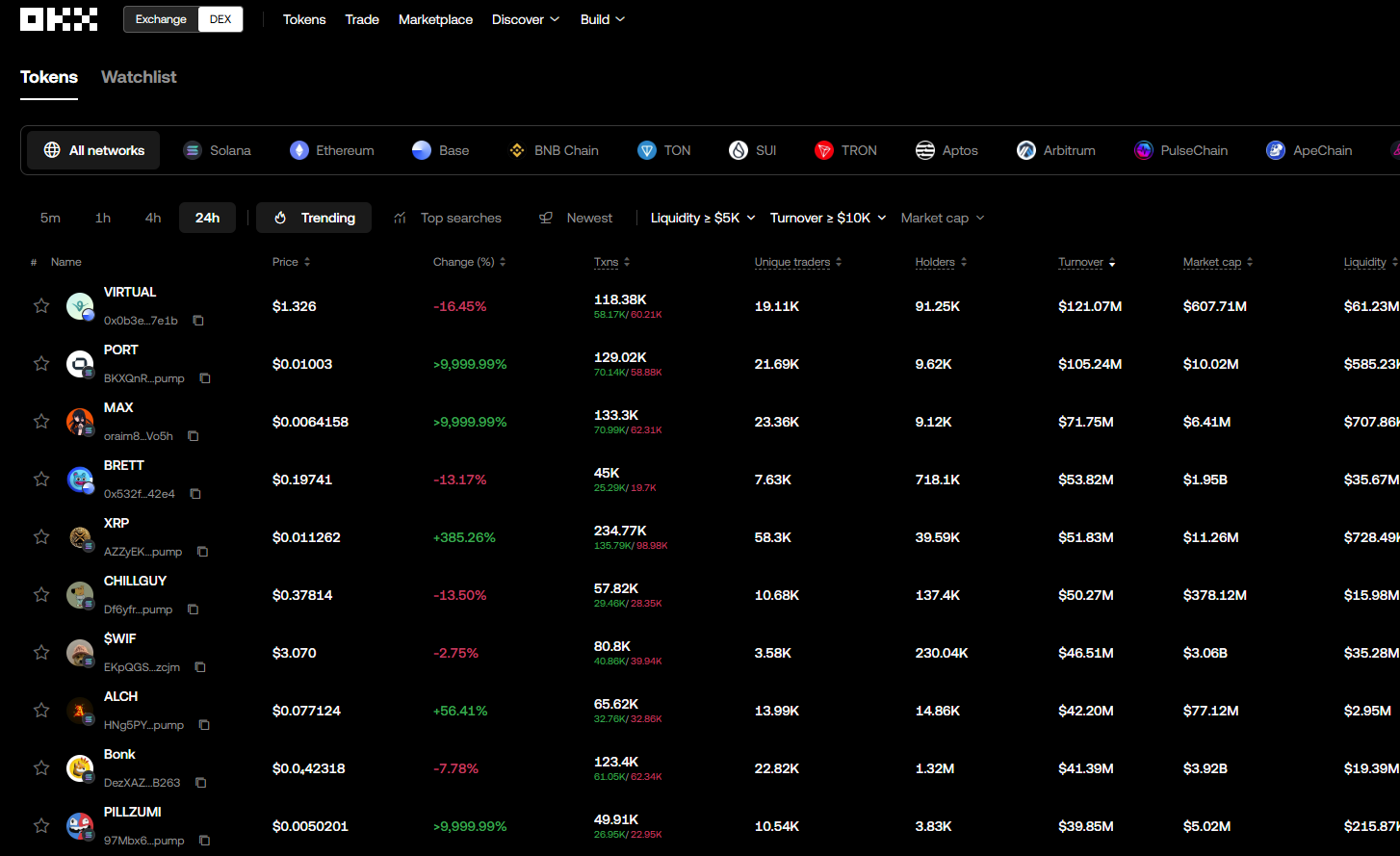Open the Discover dropdown menu
Screen dimensions: 1400x856
[x=526, y=19]
